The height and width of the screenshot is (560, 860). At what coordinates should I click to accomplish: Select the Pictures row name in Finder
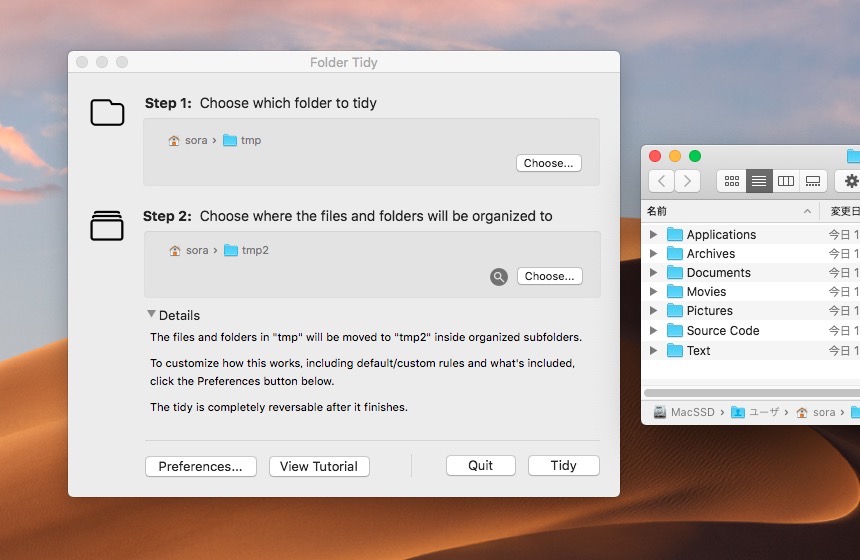(710, 311)
